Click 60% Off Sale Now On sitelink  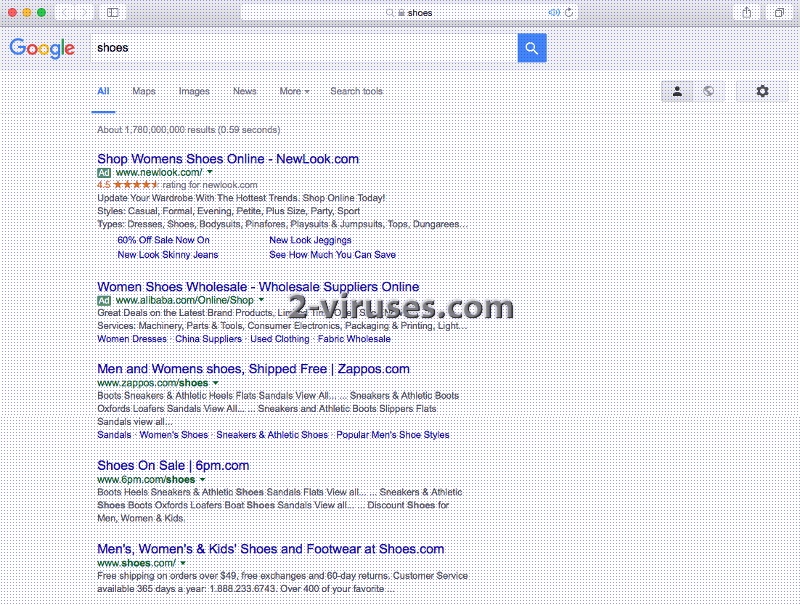(x=163, y=240)
